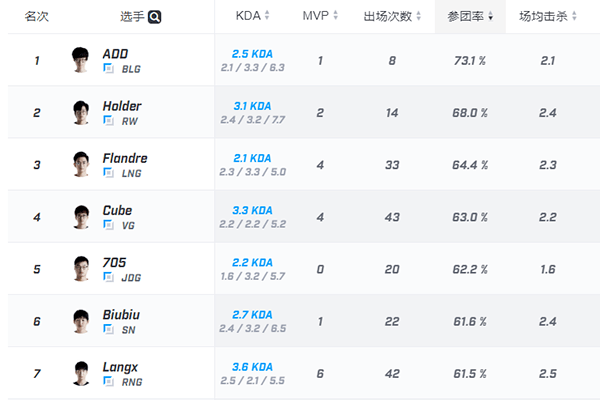Select Cube's player name

(117, 210)
